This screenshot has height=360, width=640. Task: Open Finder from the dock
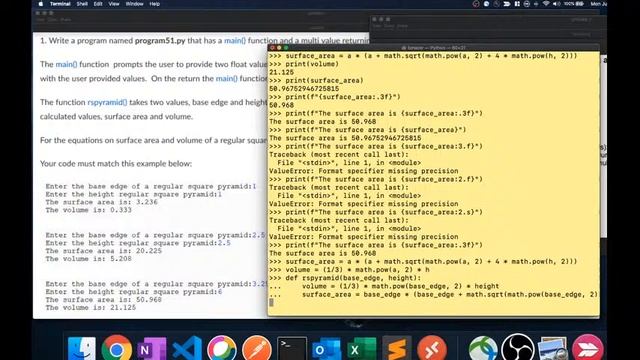tap(82, 348)
